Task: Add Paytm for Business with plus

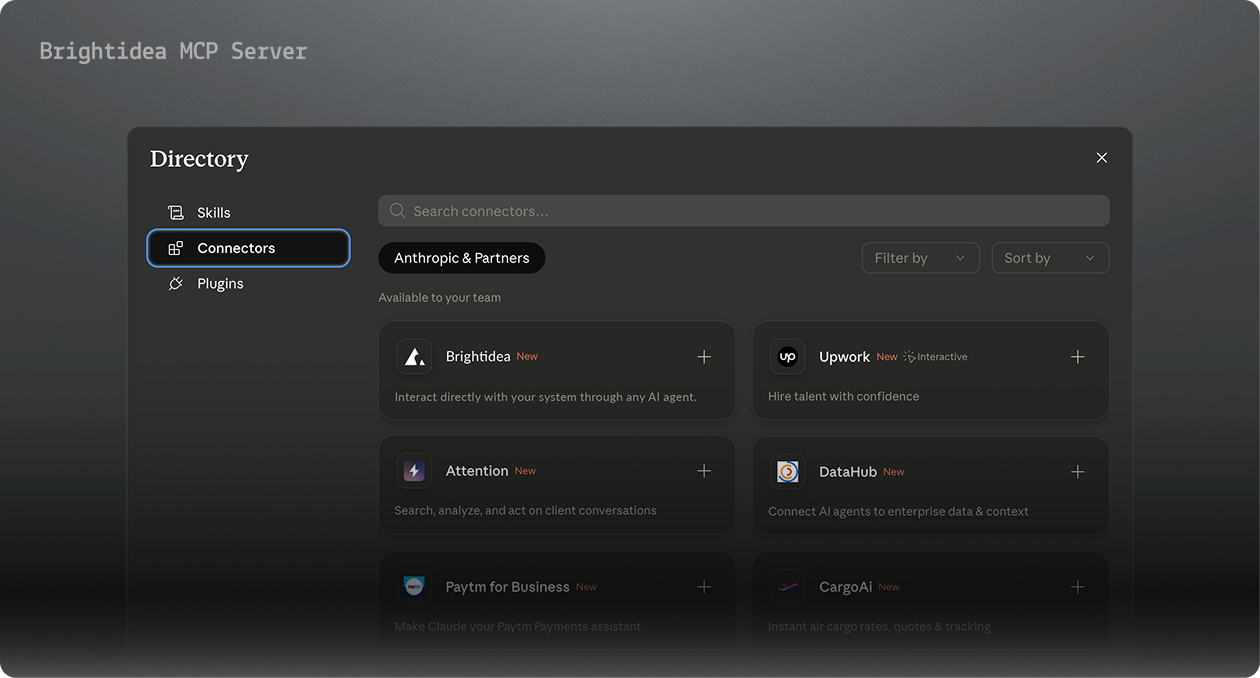Action: point(704,587)
